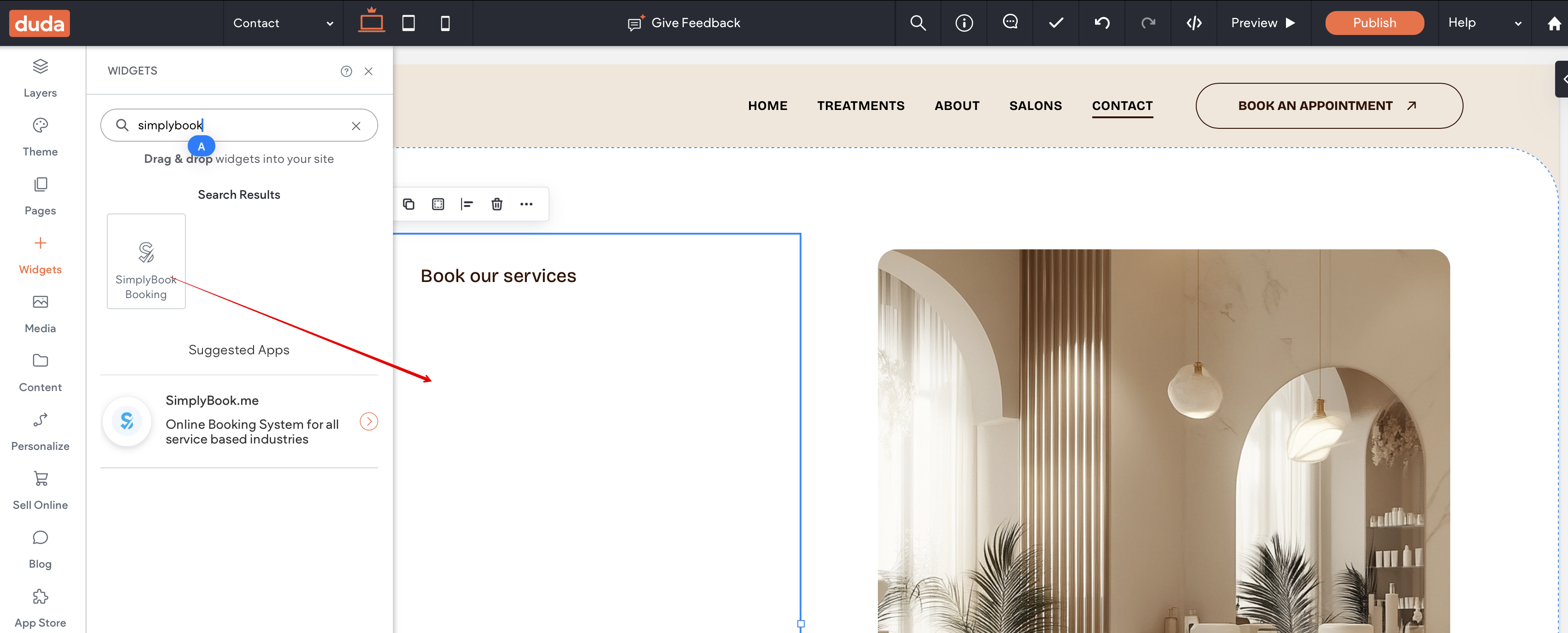Open site info icon
The height and width of the screenshot is (633, 1568).
(x=963, y=23)
